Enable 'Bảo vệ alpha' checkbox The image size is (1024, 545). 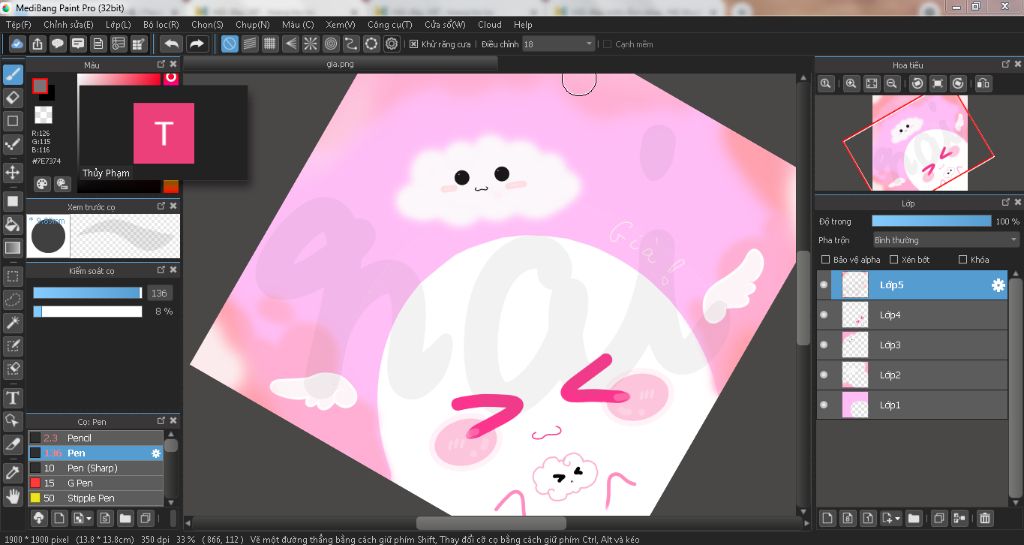[x=825, y=260]
